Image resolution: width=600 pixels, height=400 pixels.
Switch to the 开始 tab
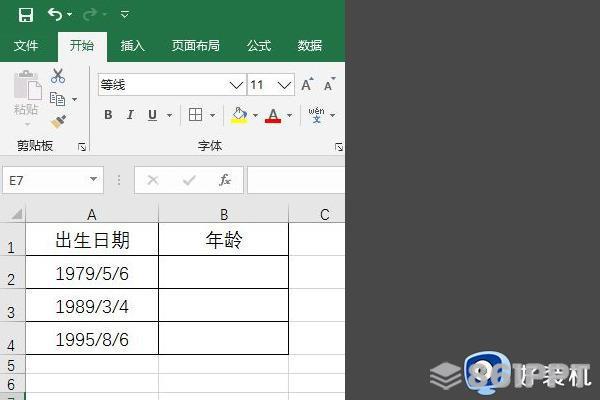tap(82, 46)
